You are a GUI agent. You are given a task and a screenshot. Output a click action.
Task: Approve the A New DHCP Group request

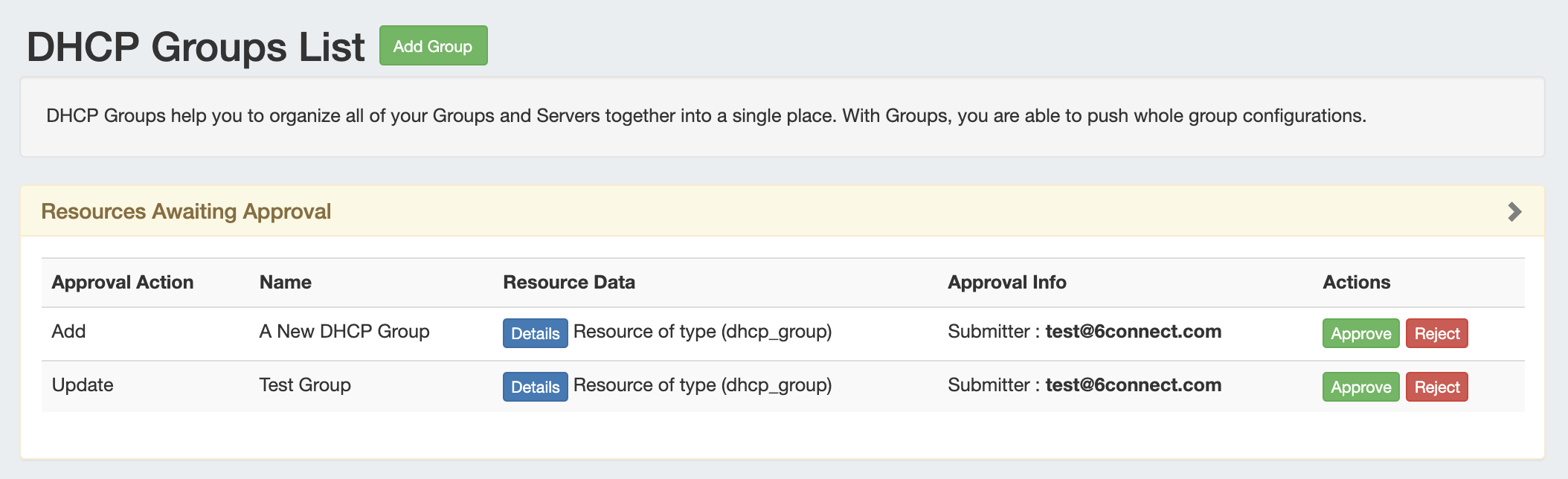tap(1360, 333)
